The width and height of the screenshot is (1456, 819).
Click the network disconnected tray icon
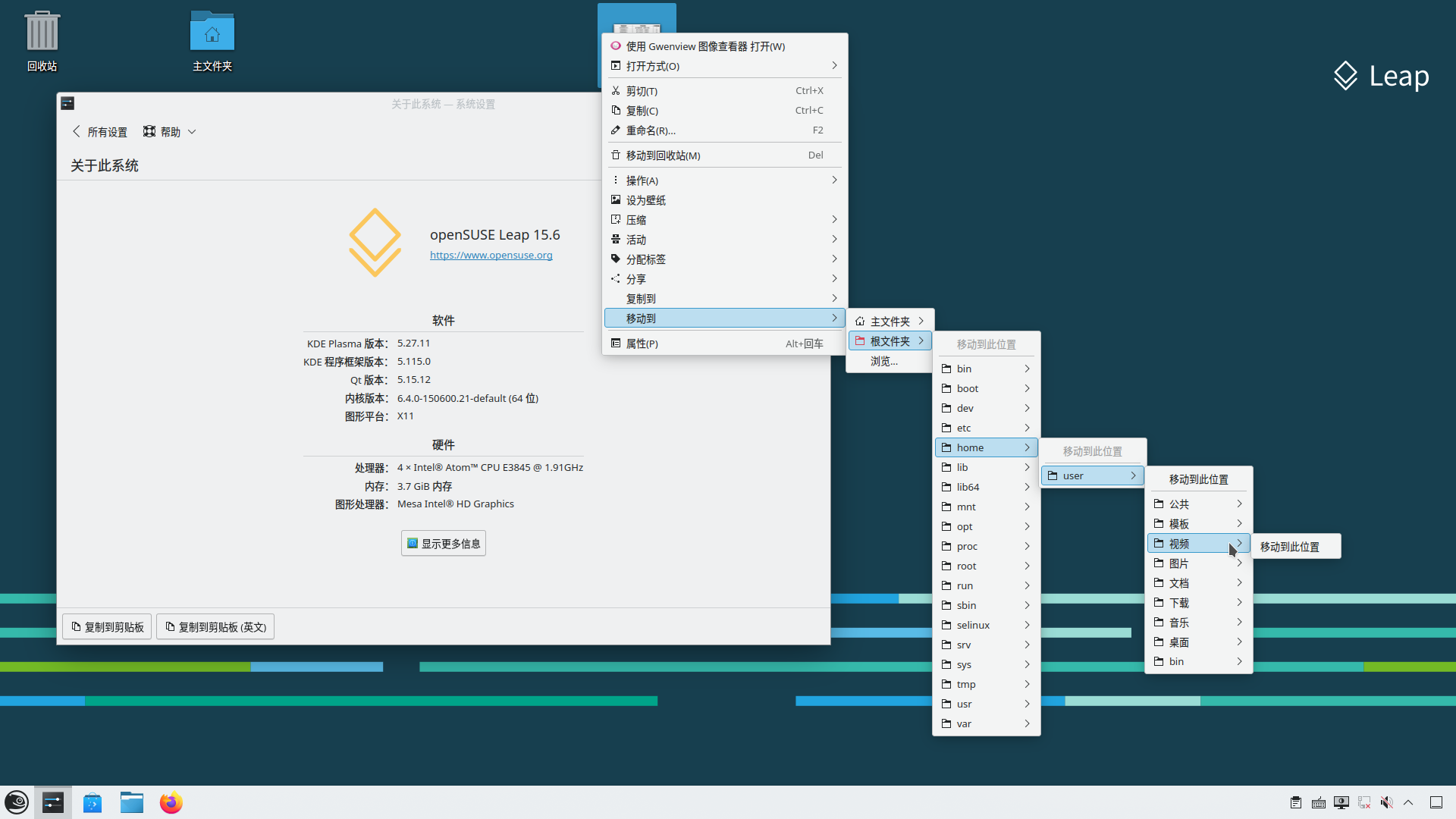(x=1364, y=802)
